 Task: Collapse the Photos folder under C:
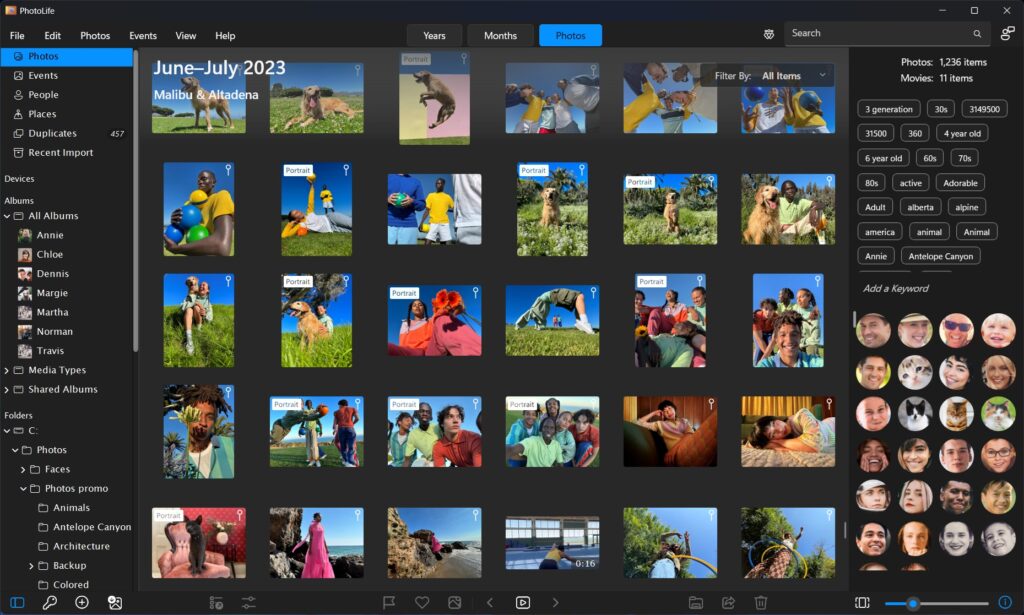15,450
